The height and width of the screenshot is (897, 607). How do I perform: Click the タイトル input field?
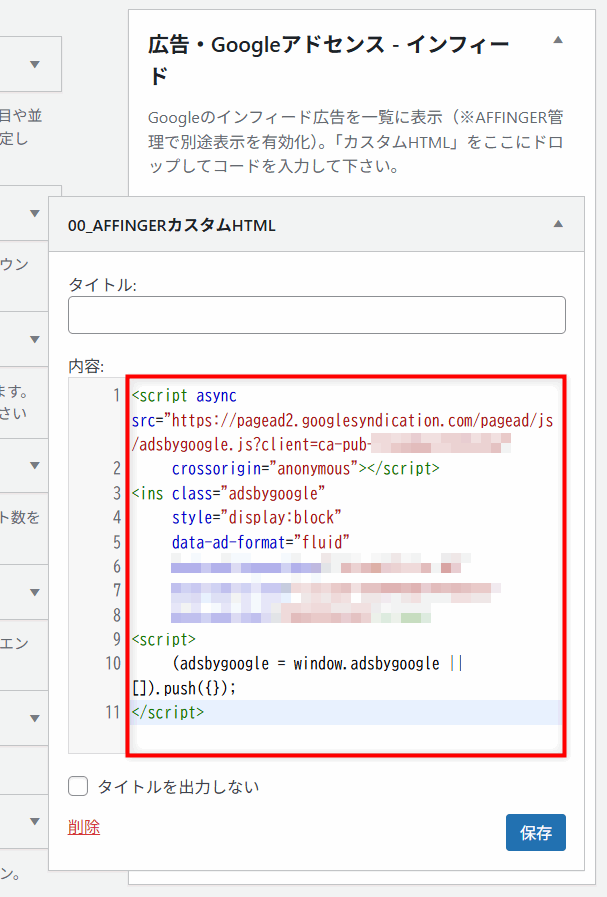point(316,315)
